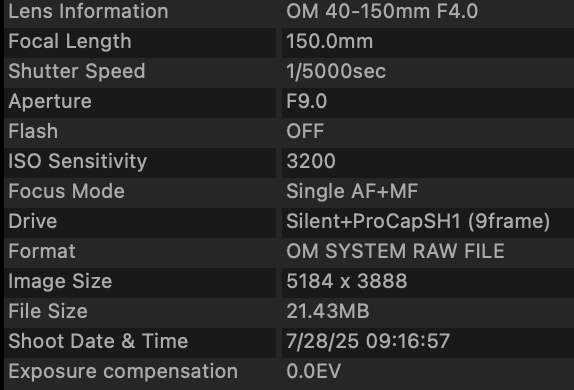Click the F9.0 aperture value
The width and height of the screenshot is (574, 390).
pos(307,101)
